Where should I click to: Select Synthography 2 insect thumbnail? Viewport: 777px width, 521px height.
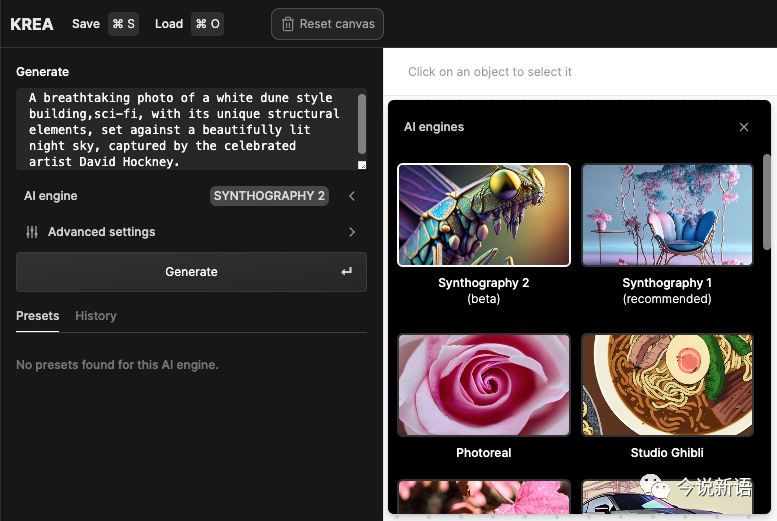point(484,215)
